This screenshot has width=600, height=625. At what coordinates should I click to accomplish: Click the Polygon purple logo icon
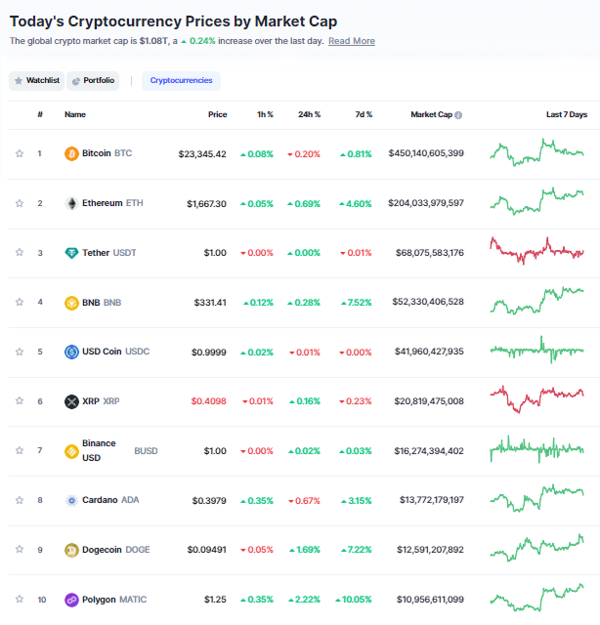point(71,599)
